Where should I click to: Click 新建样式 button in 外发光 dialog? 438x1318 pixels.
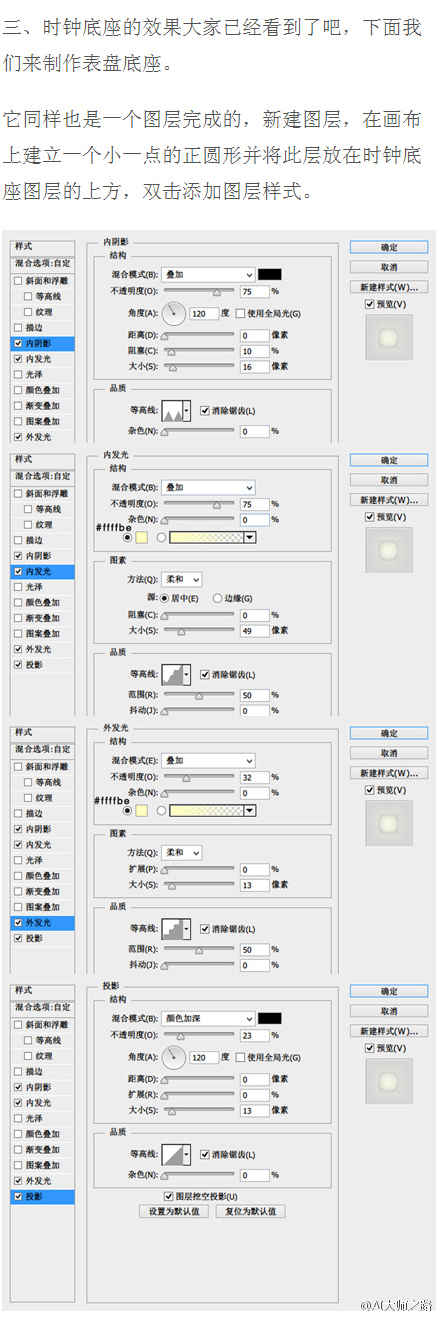point(388,773)
